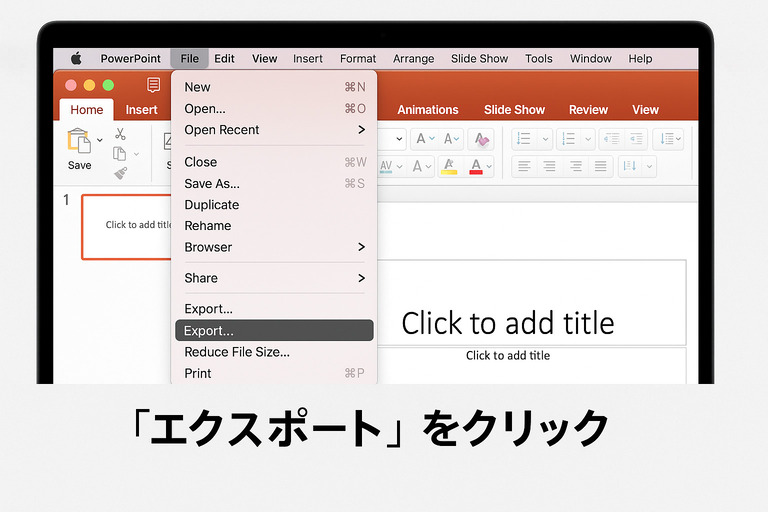Open the notes icon beside the window buttons
Image resolution: width=768 pixels, height=512 pixels.
(x=153, y=85)
